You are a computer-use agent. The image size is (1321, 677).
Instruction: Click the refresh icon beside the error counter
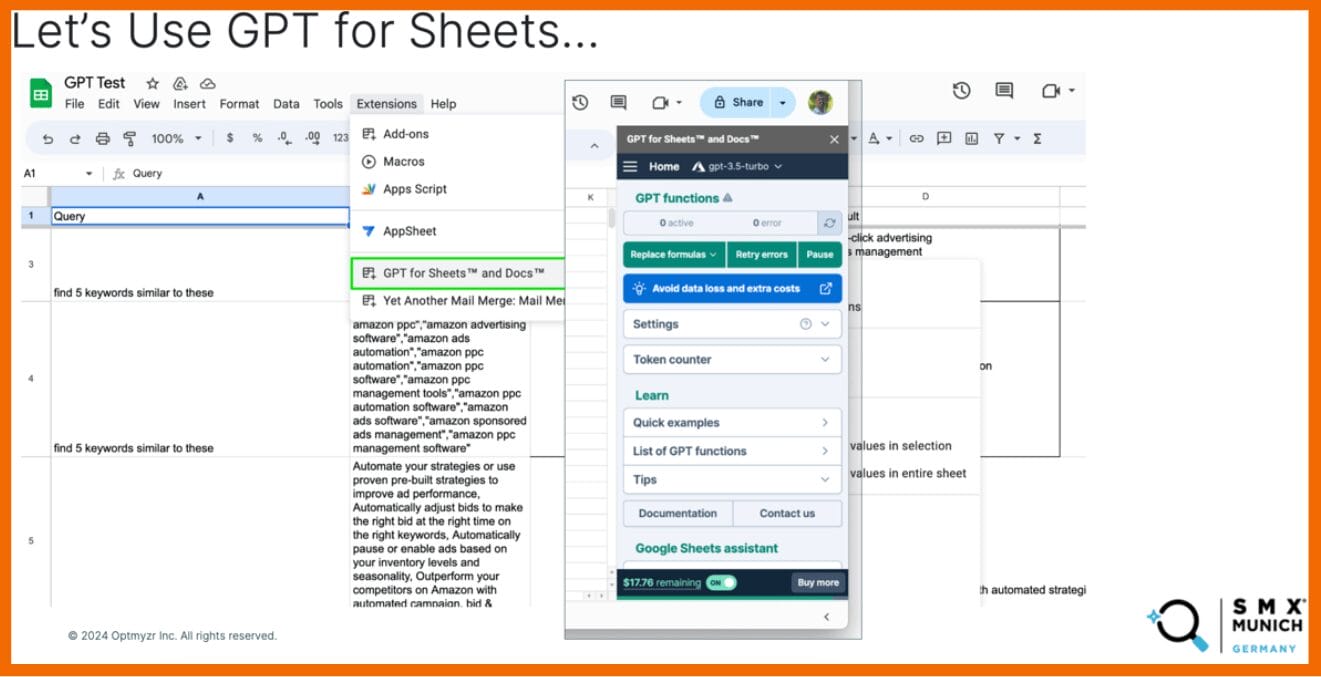point(828,223)
